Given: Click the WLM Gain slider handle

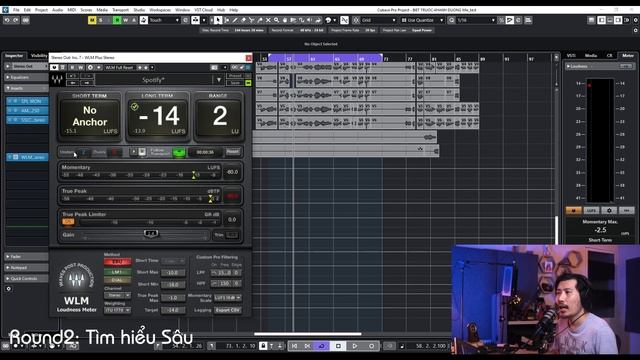Looking at the screenshot, I should click(151, 234).
